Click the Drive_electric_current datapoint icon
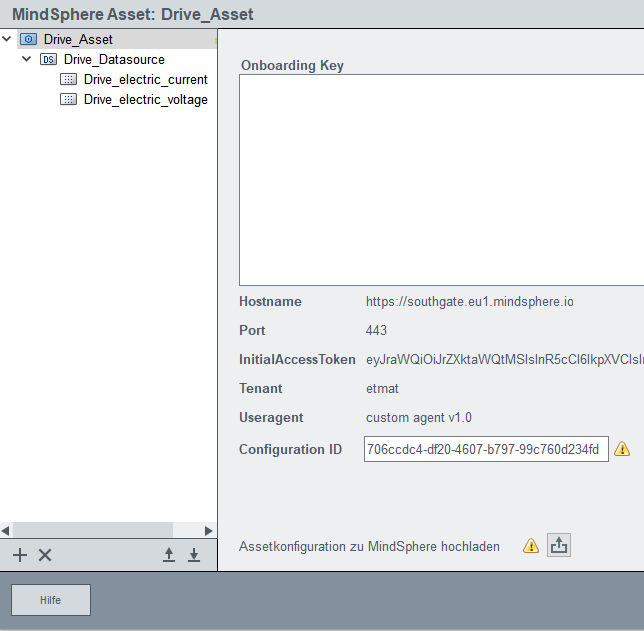The height and width of the screenshot is (631, 644). 68,79
